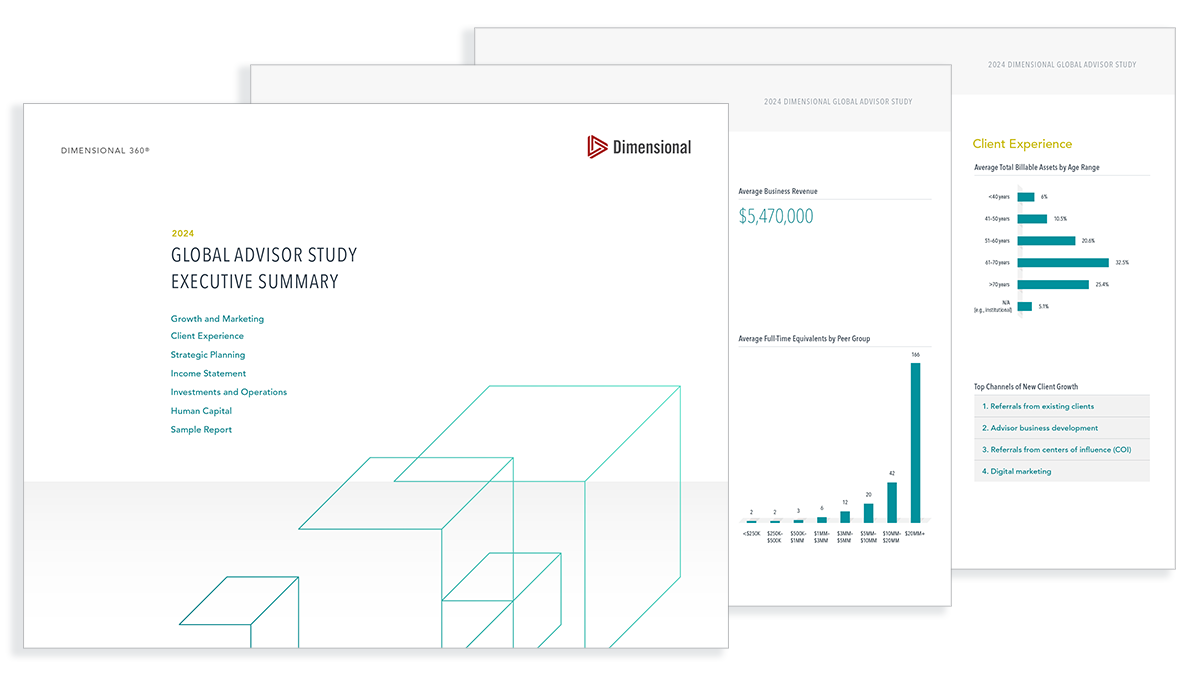This screenshot has height=675, width=1200.
Task: Click the $5,470,000 revenue figure
Action: point(777,216)
